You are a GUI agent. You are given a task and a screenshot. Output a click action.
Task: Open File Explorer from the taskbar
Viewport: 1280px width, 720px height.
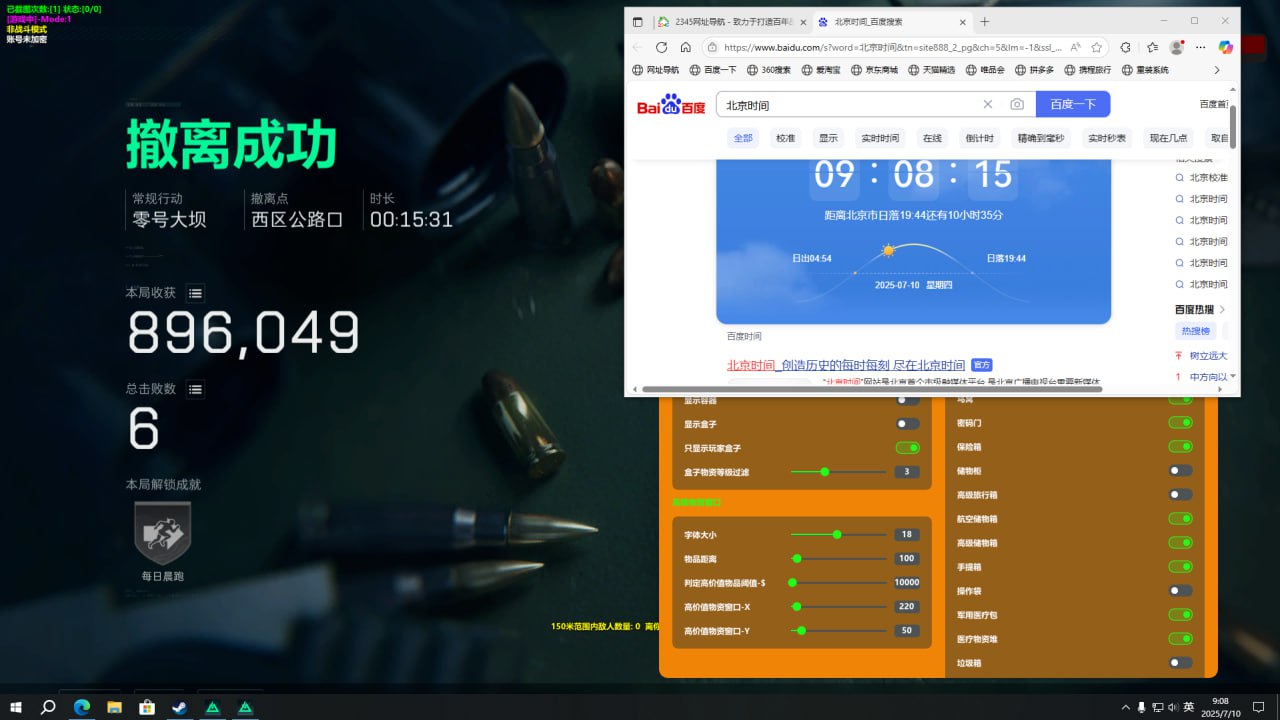tap(114, 707)
